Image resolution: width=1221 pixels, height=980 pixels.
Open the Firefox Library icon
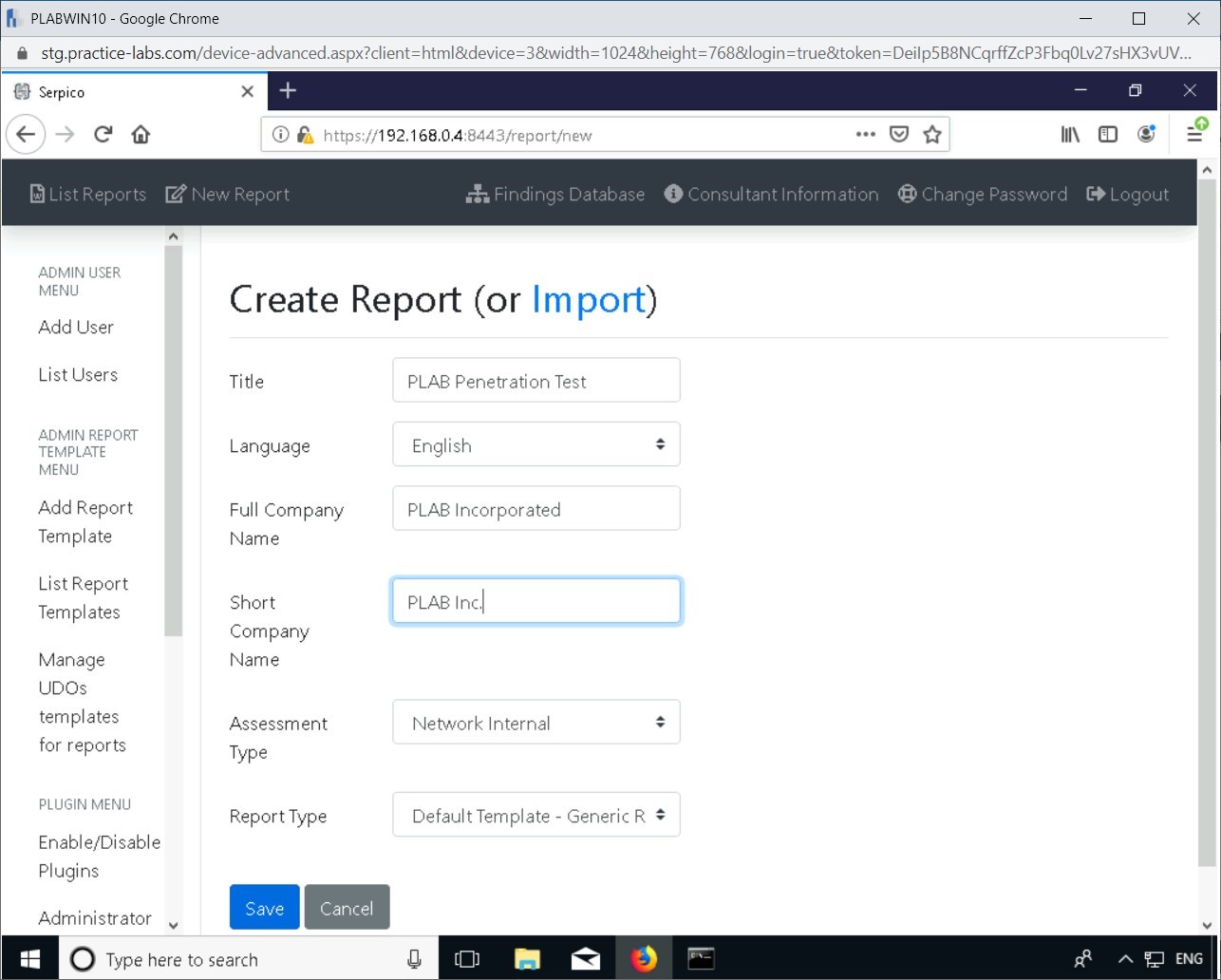(x=1070, y=135)
